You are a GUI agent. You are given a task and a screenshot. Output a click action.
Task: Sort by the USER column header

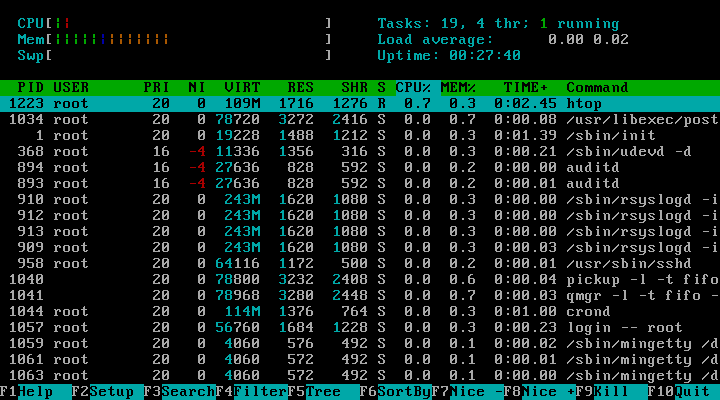click(71, 88)
